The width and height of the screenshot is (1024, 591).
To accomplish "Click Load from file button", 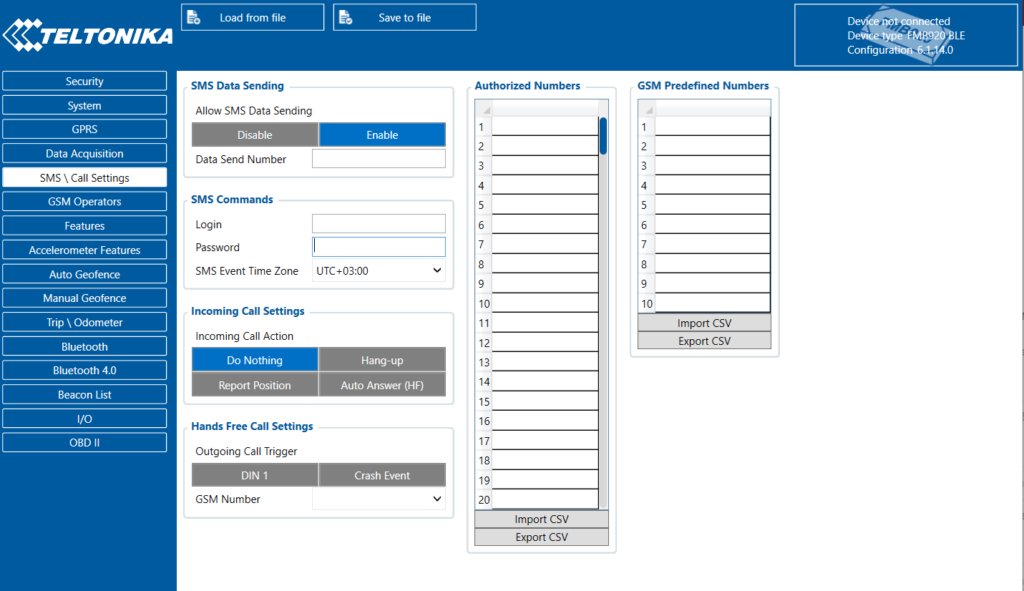I will [x=253, y=18].
